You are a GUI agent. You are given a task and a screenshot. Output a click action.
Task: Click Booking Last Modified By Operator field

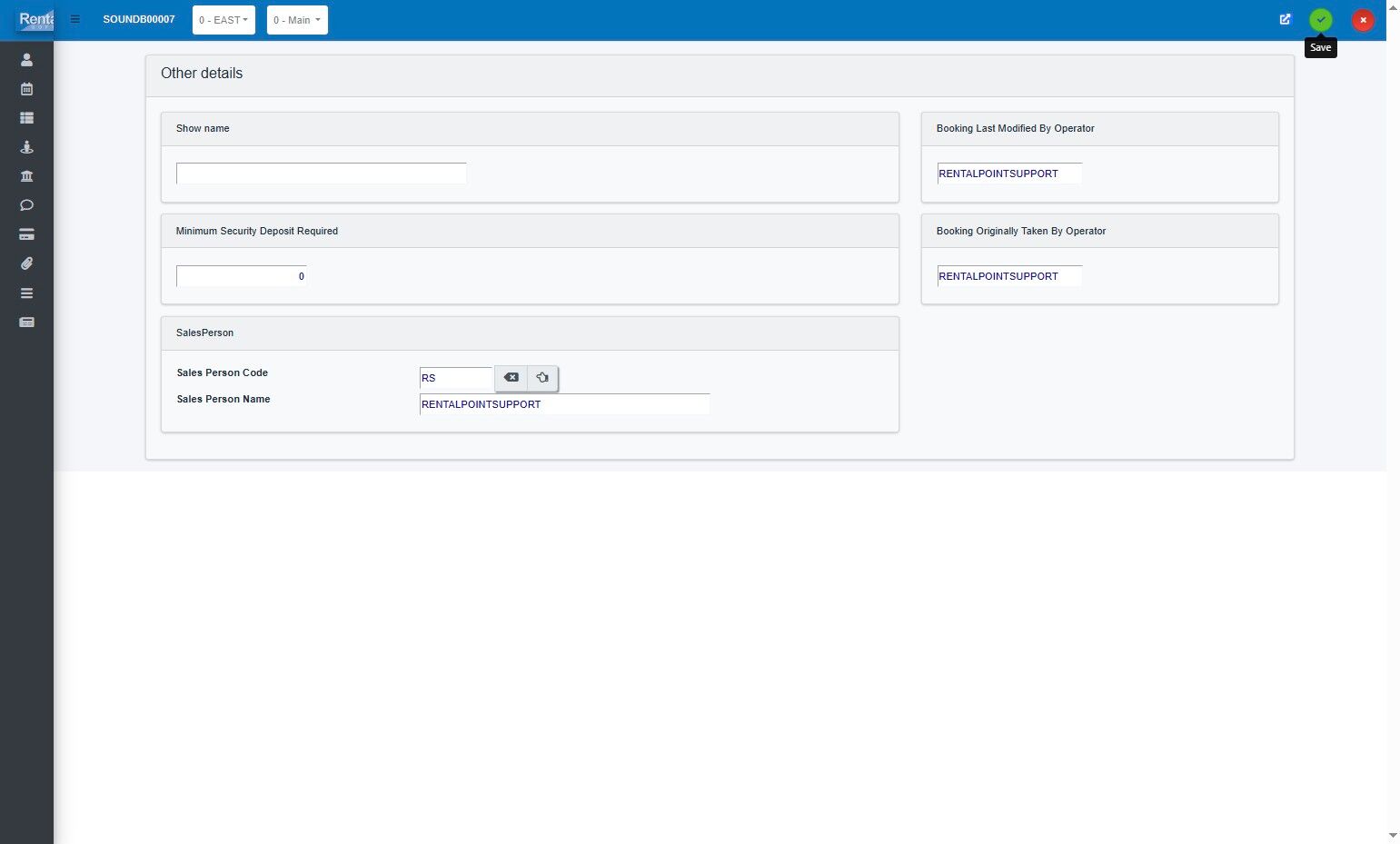1009,174
